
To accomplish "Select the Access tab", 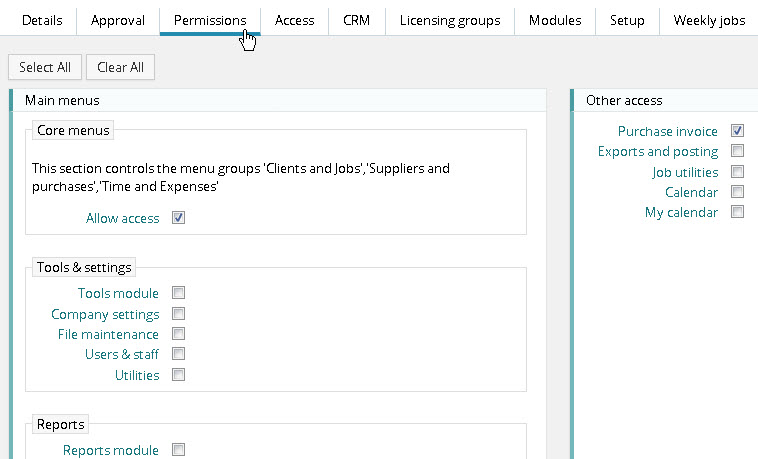I will [294, 20].
